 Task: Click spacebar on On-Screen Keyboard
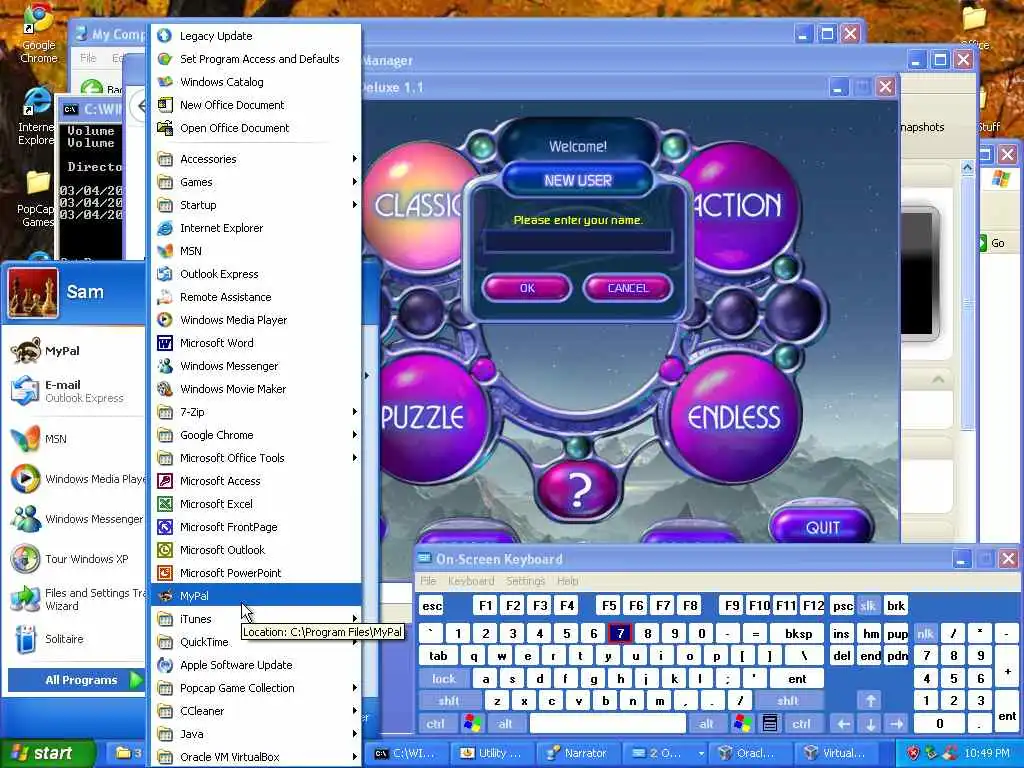point(607,724)
